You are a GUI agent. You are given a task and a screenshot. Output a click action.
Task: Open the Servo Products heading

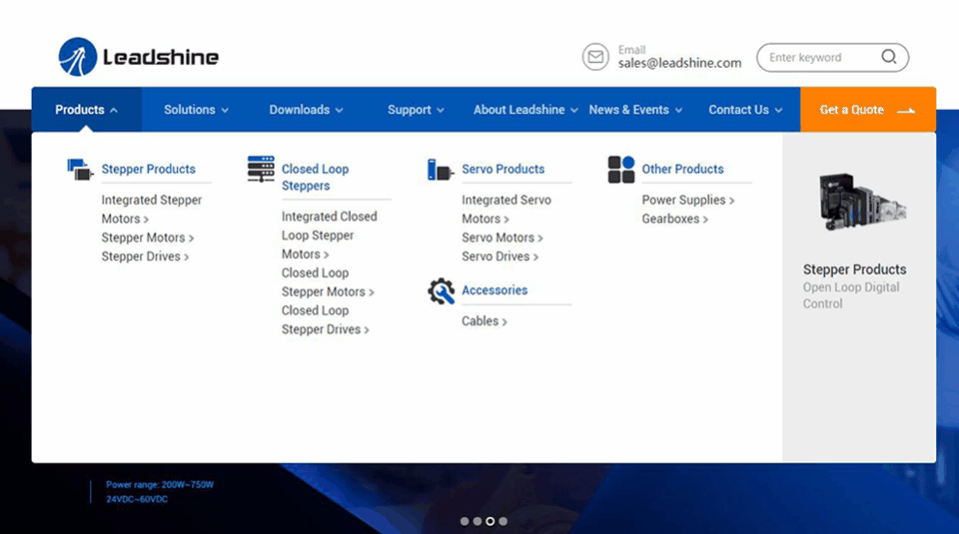click(x=503, y=169)
